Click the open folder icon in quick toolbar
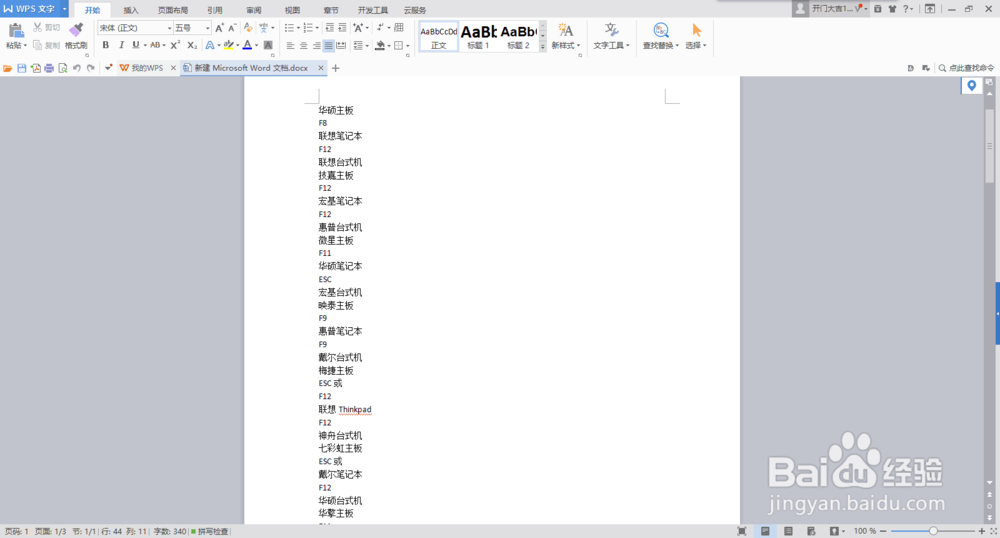The image size is (1000, 538). click(x=8, y=68)
